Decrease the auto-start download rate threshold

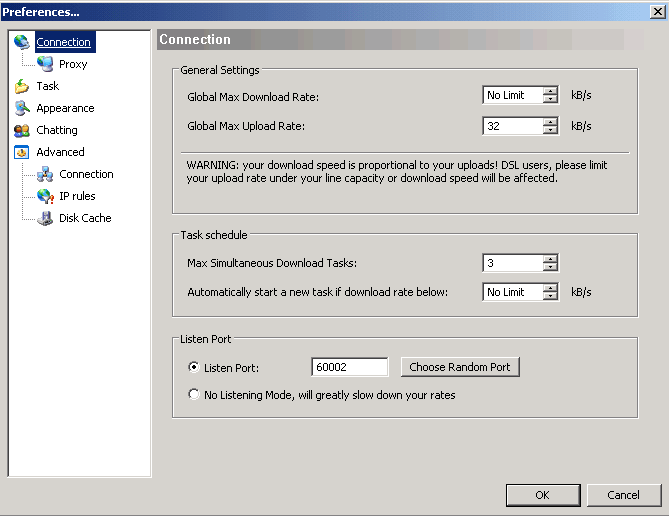click(x=550, y=296)
